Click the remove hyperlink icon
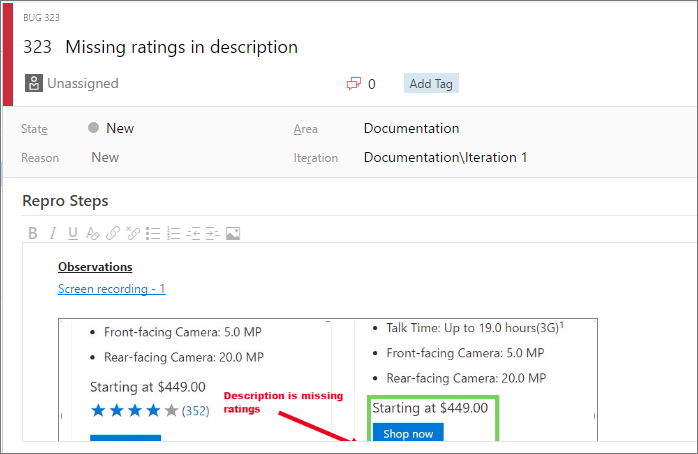This screenshot has height=454, width=698. pos(132,233)
